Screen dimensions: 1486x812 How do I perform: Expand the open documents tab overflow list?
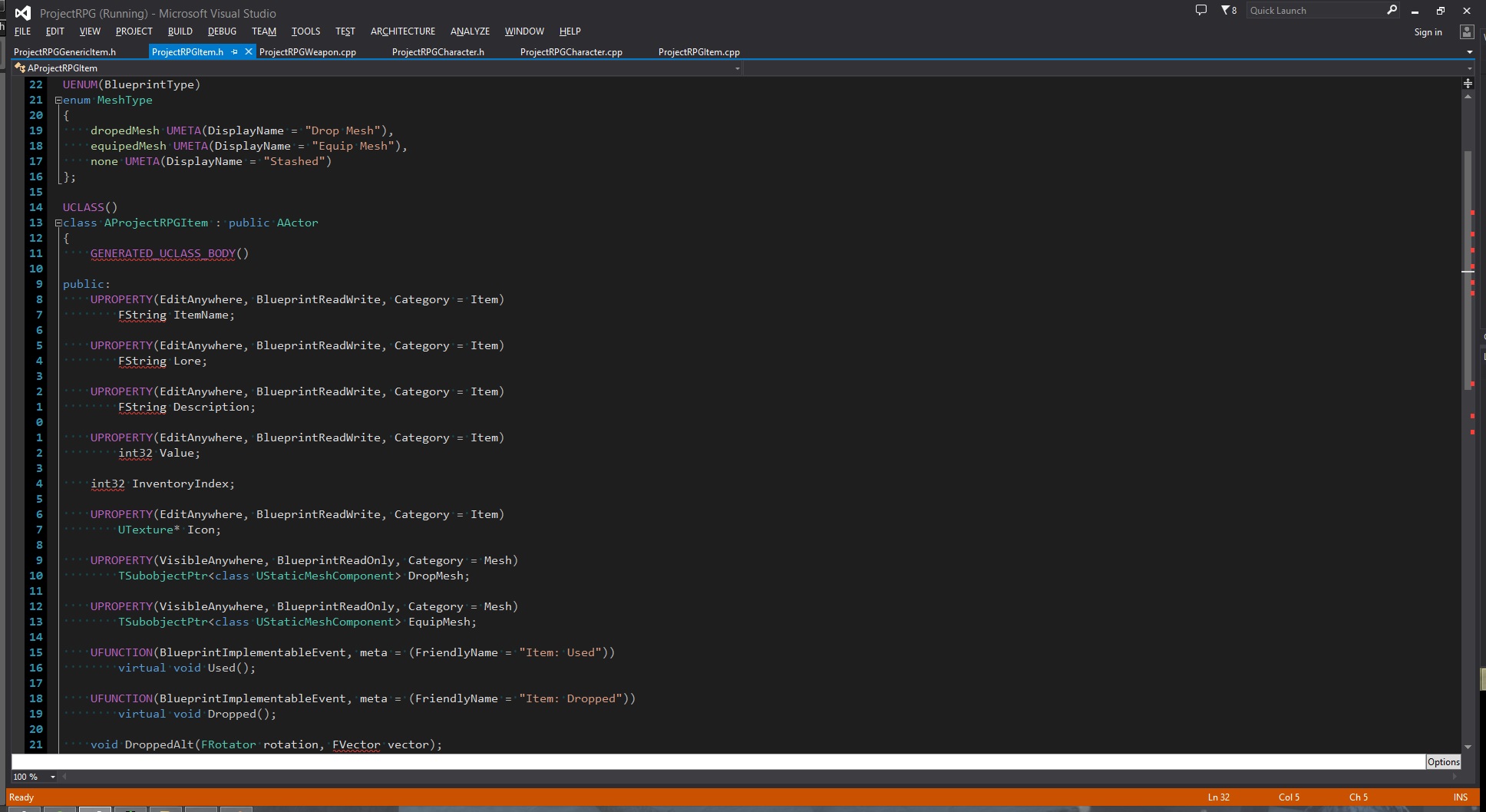coord(1469,52)
